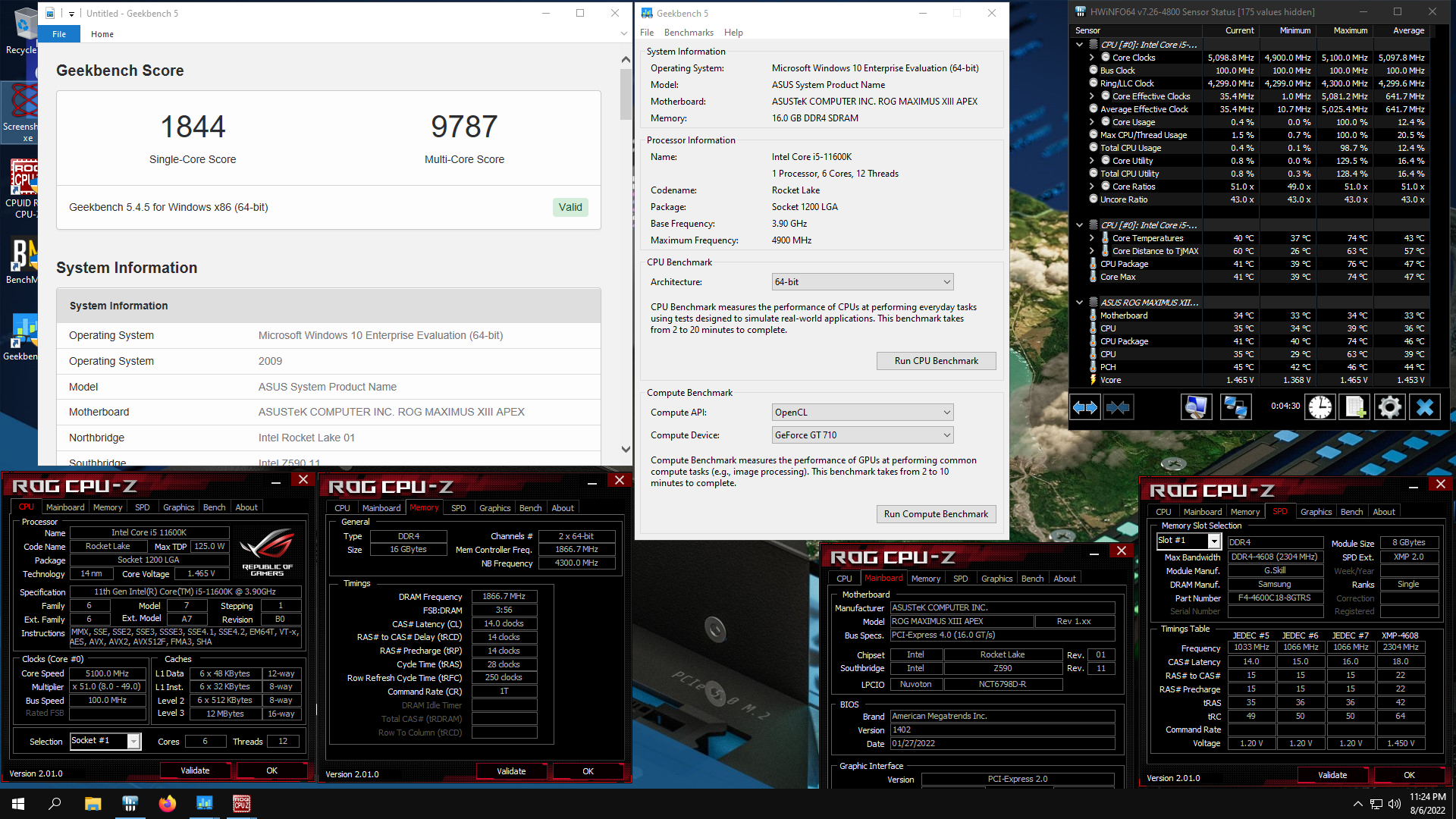Click the Geekbench results vertical scrollbar thumb

[x=626, y=95]
